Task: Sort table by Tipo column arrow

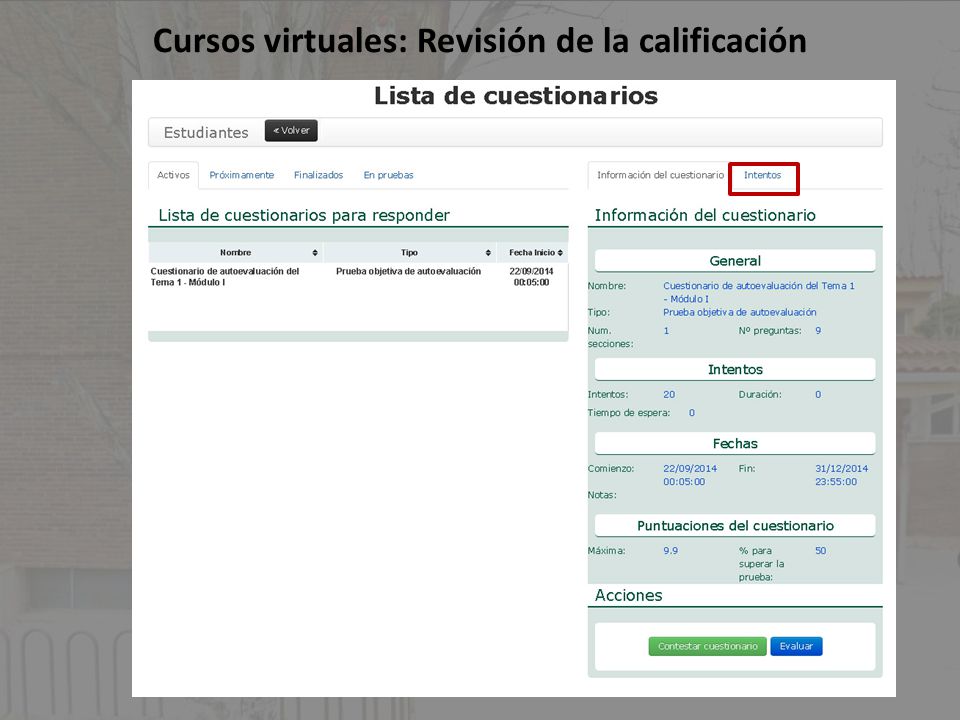Action: point(488,253)
